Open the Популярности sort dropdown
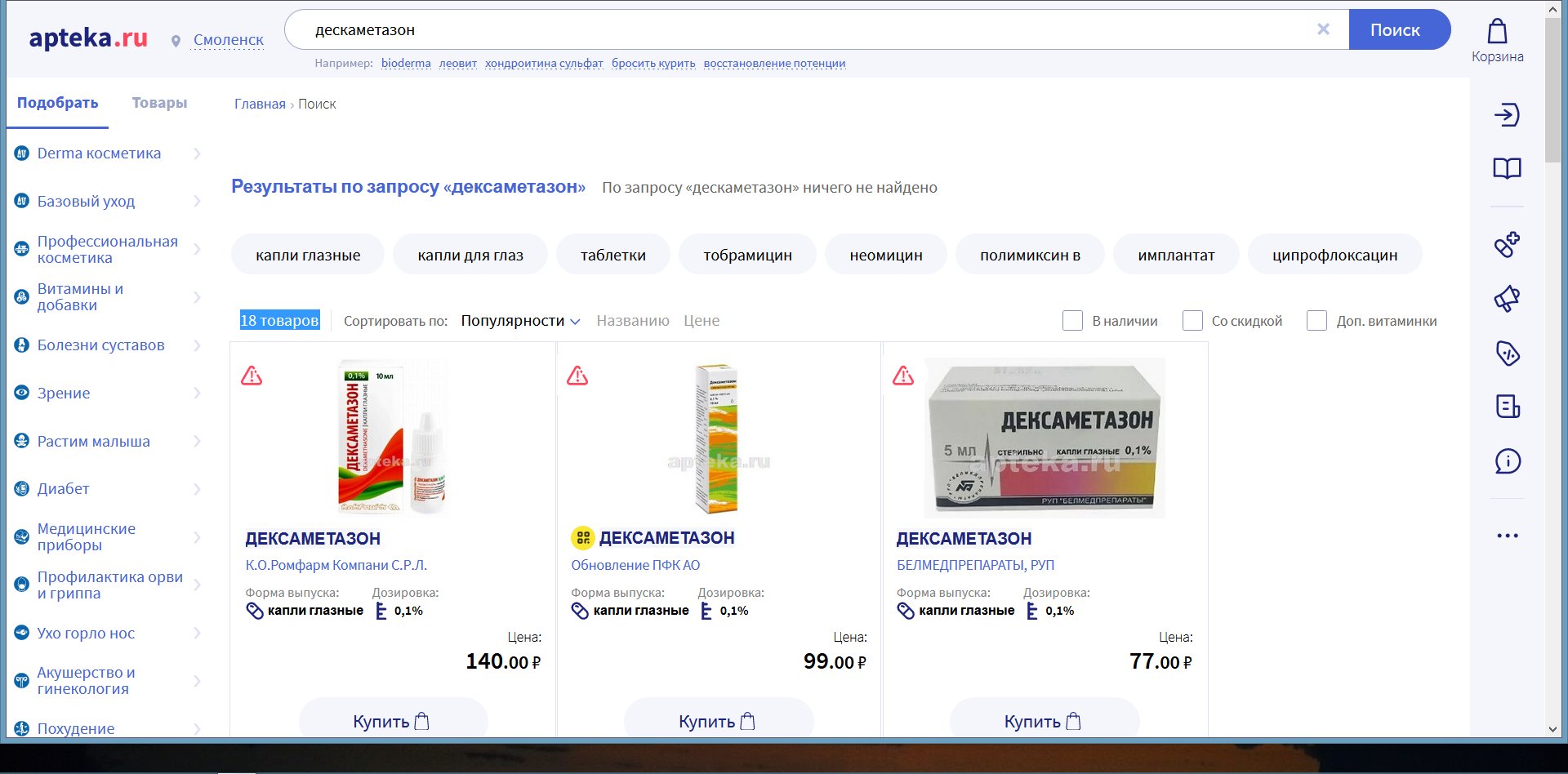The height and width of the screenshot is (774, 1568). 520,321
